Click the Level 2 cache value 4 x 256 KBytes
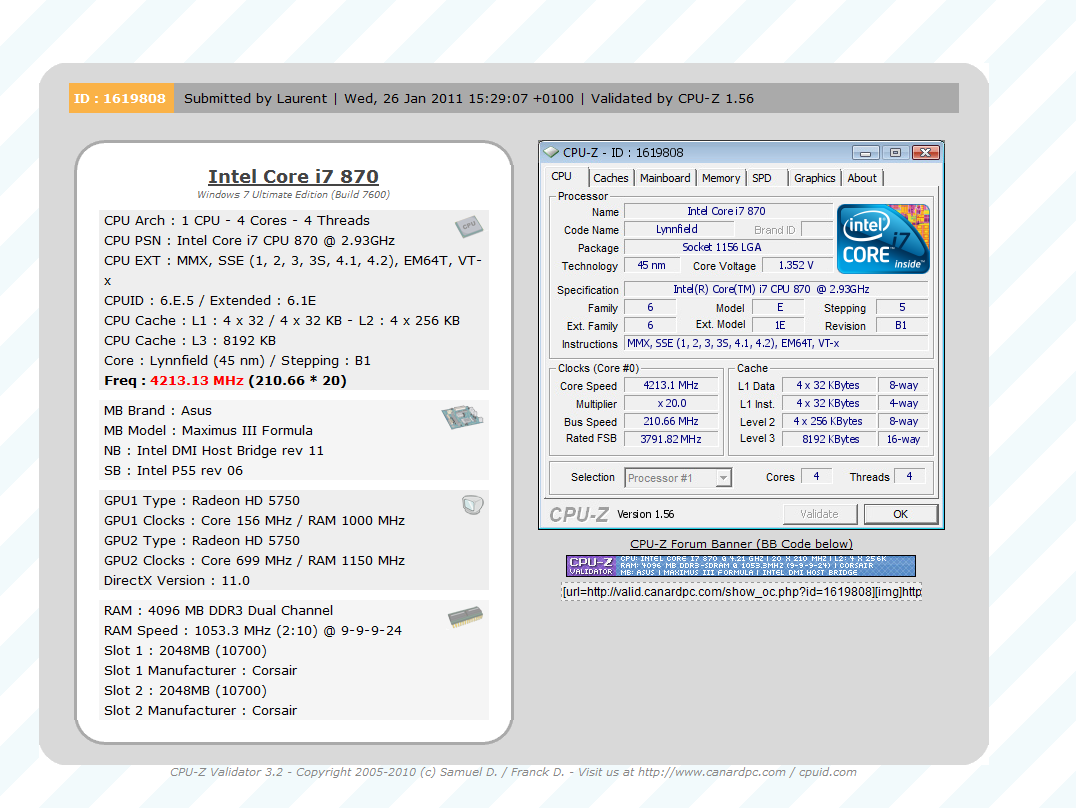Viewport: 1076px width, 808px height. pyautogui.click(x=830, y=422)
